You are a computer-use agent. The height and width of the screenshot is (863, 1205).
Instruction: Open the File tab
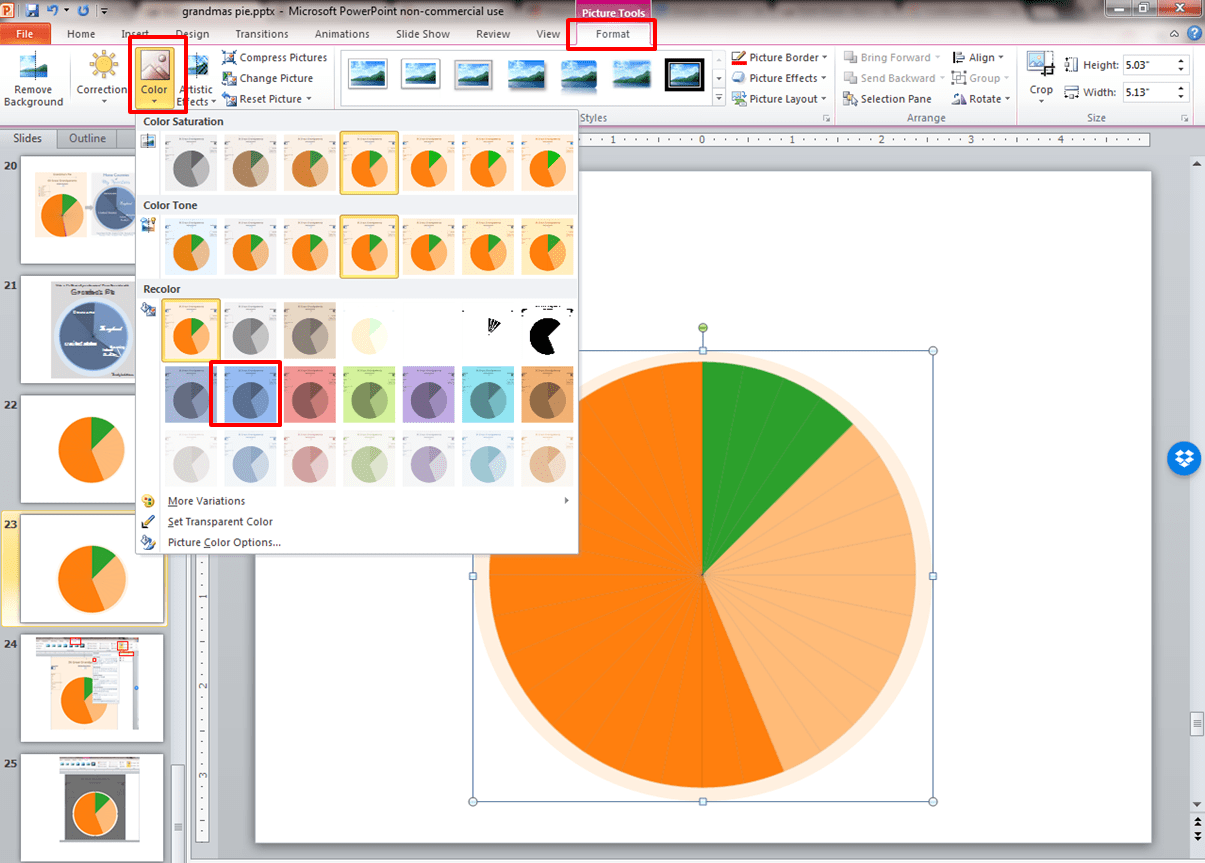tap(25, 34)
